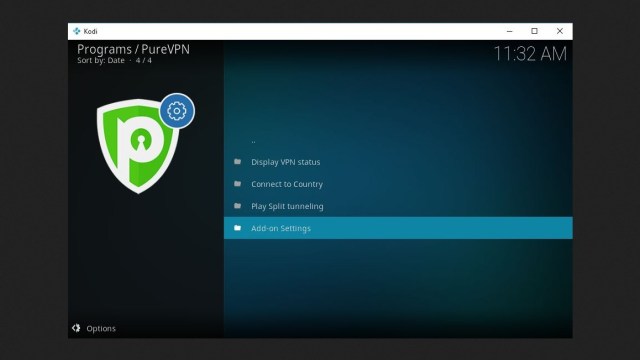Click the Kodi logo icon in title bar

click(76, 31)
